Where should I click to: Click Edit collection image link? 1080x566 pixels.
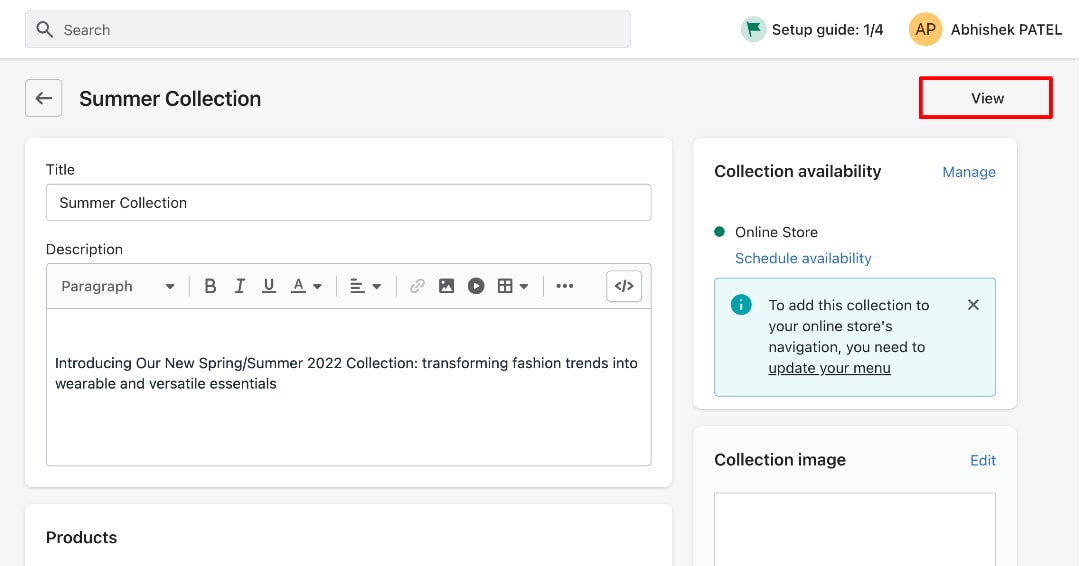(x=983, y=460)
